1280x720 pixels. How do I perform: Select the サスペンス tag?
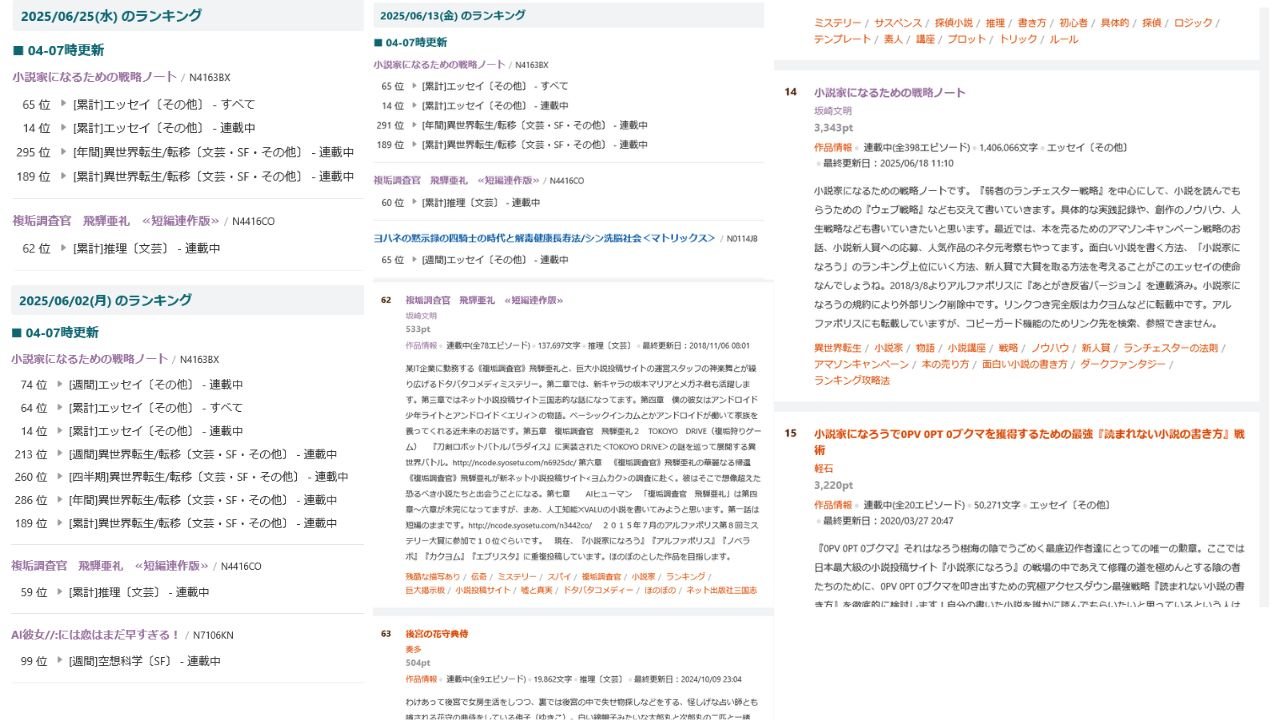pyautogui.click(x=898, y=22)
